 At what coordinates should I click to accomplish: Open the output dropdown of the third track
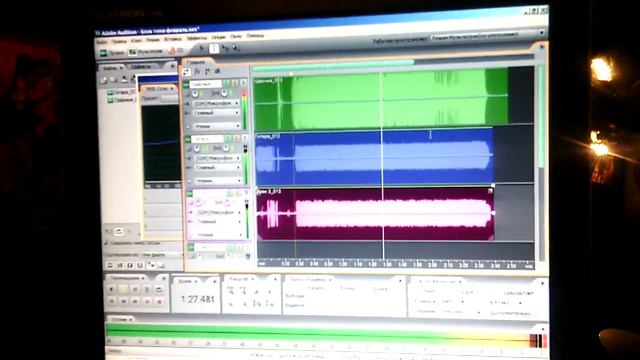tap(219, 222)
